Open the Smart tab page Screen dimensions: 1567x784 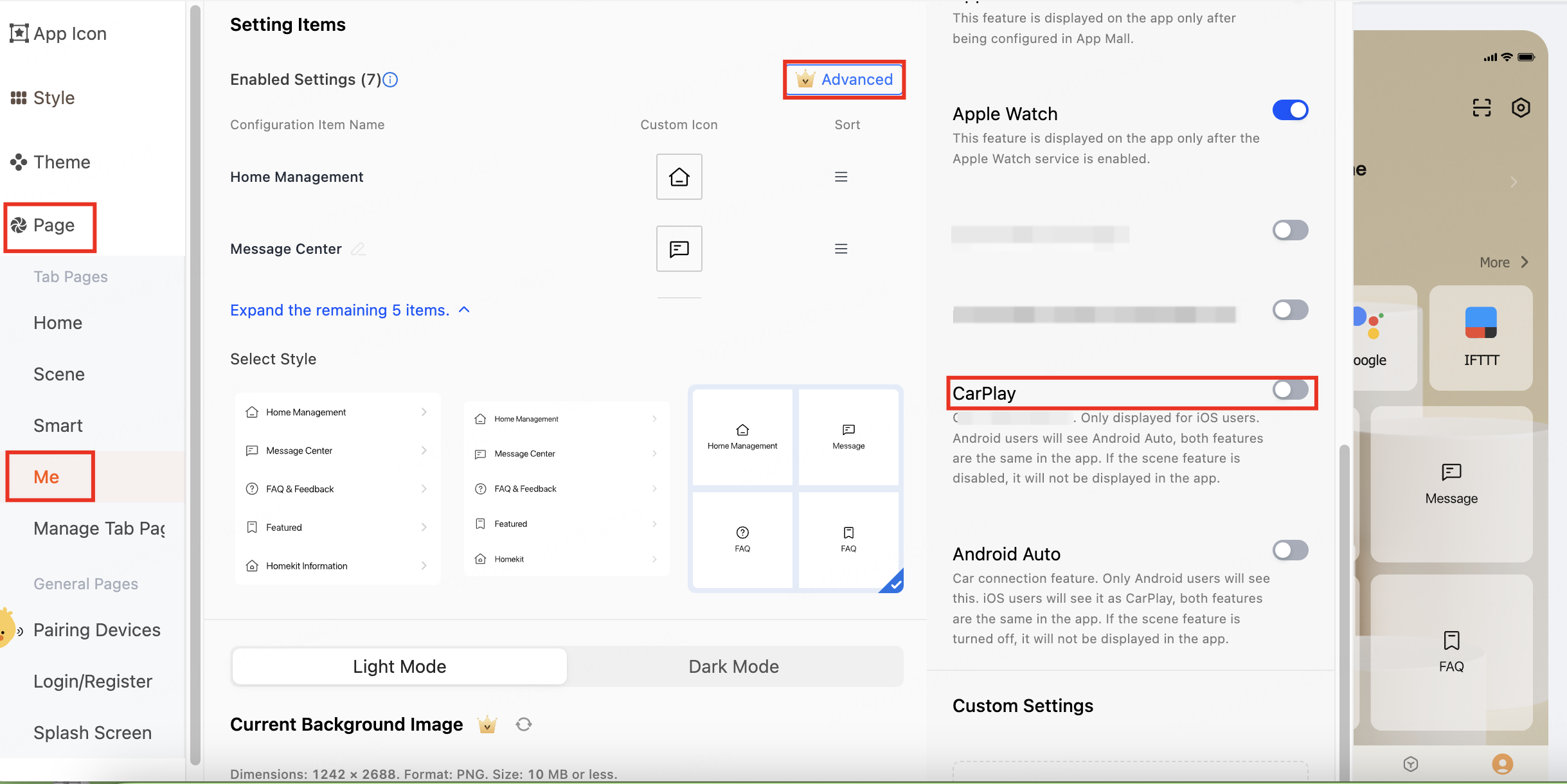(x=58, y=425)
